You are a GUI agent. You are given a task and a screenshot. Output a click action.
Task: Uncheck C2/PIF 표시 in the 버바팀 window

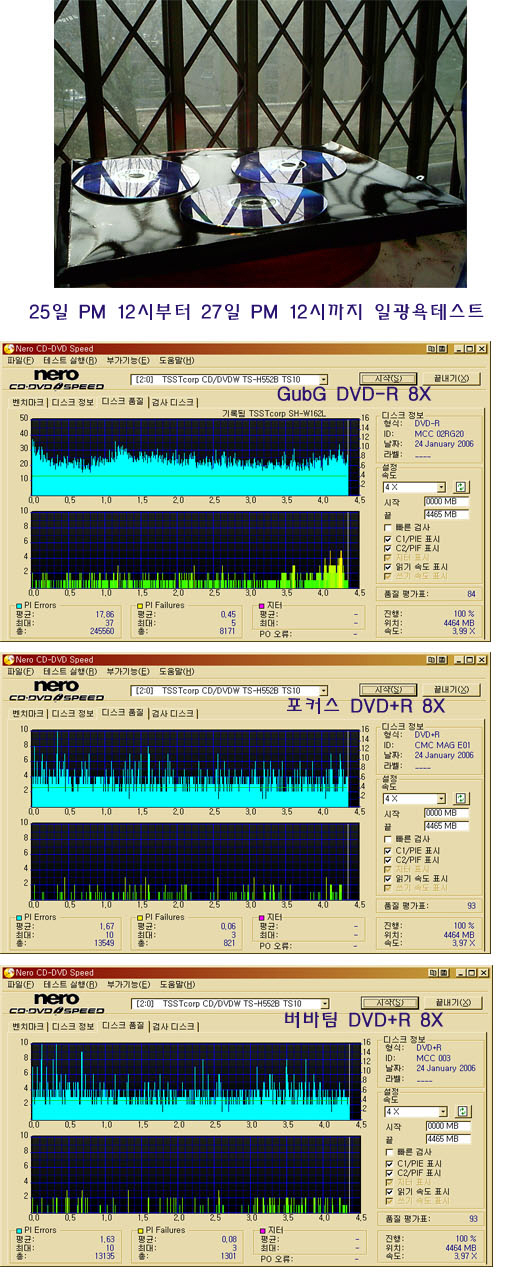click(388, 1172)
